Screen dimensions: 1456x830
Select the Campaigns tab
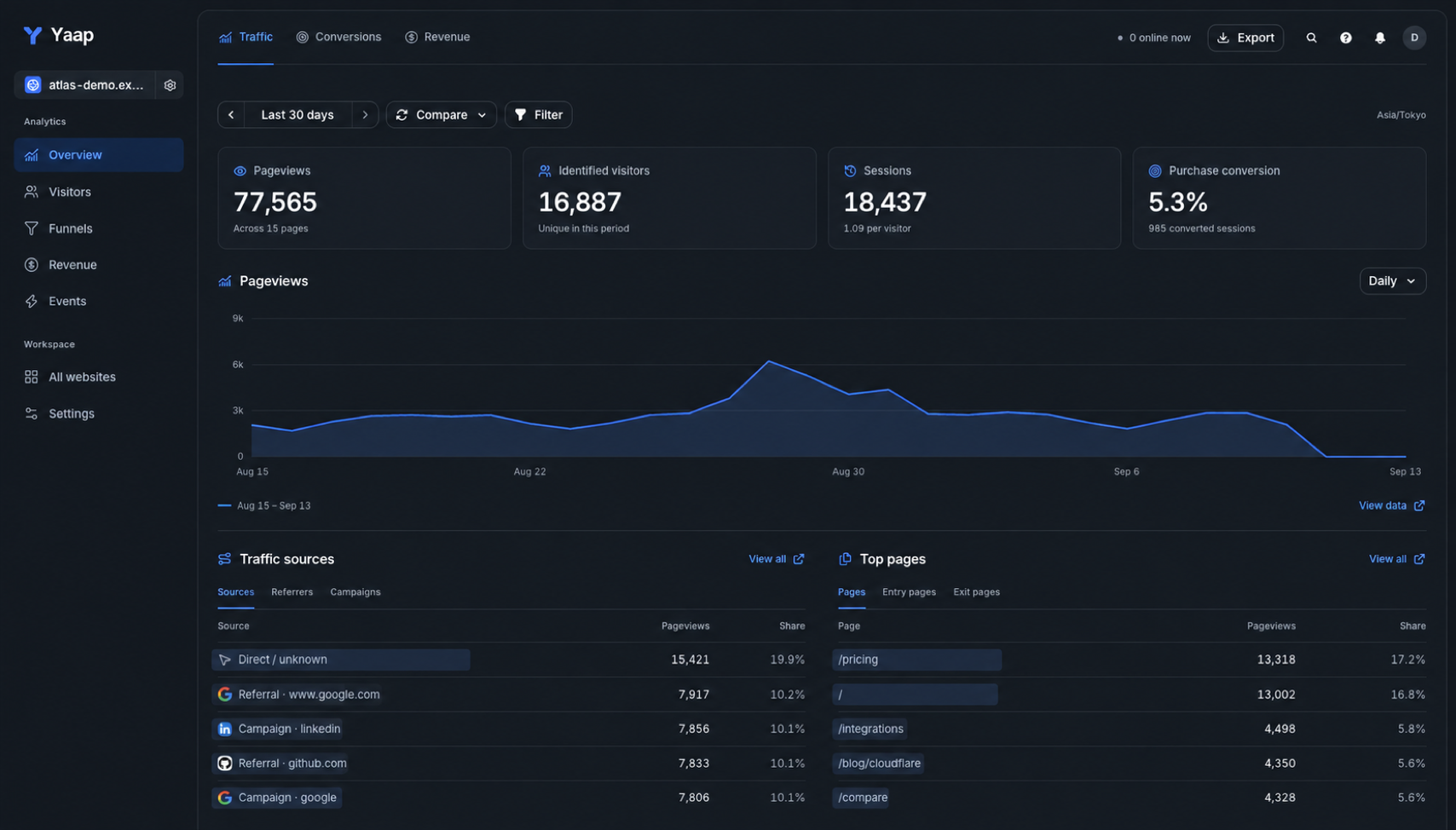tap(355, 592)
